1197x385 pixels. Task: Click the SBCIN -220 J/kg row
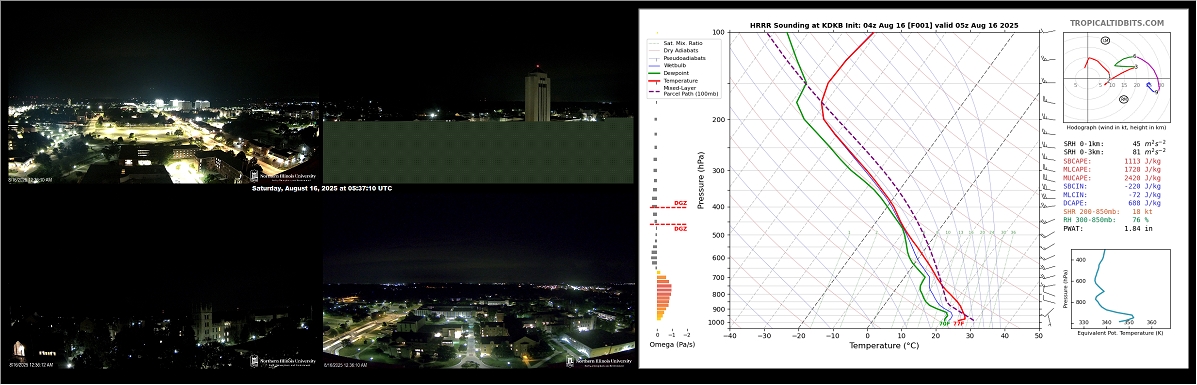[1113, 186]
